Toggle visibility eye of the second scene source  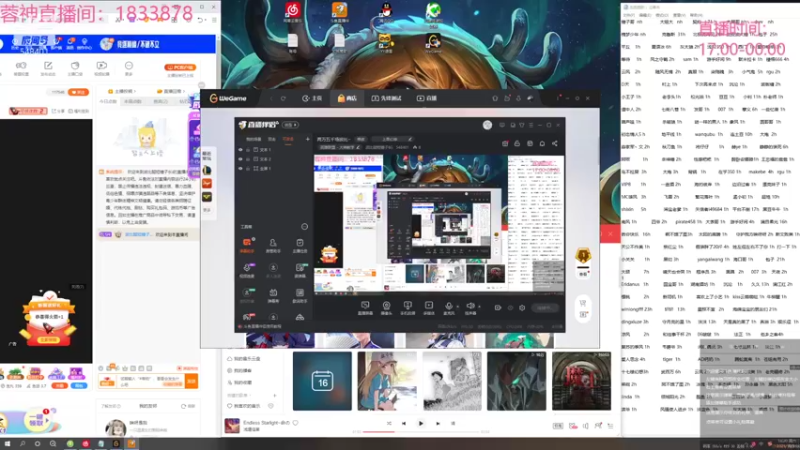click(x=240, y=159)
